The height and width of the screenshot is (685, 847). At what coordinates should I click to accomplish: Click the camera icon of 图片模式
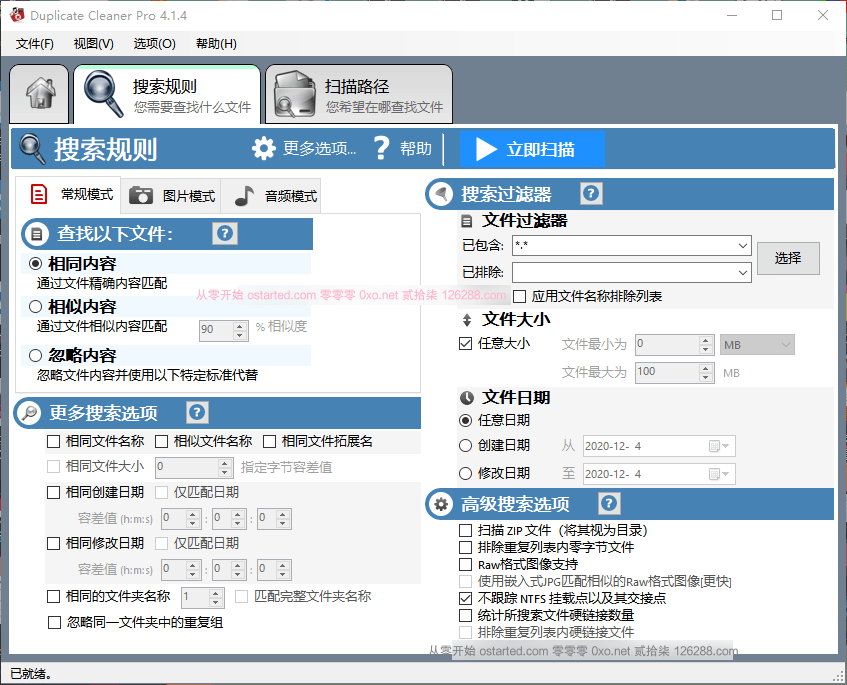(x=141, y=195)
